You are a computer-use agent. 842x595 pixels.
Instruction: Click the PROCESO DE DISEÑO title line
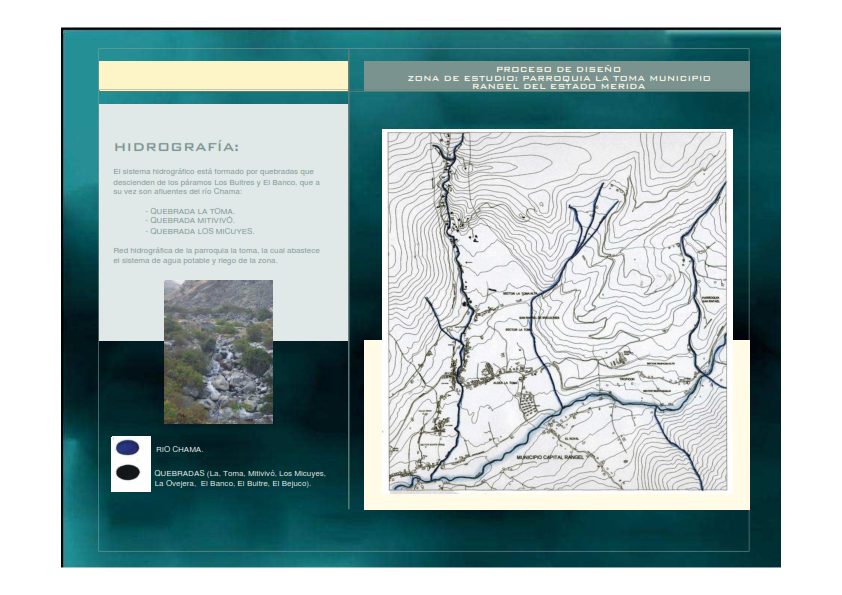558,69
